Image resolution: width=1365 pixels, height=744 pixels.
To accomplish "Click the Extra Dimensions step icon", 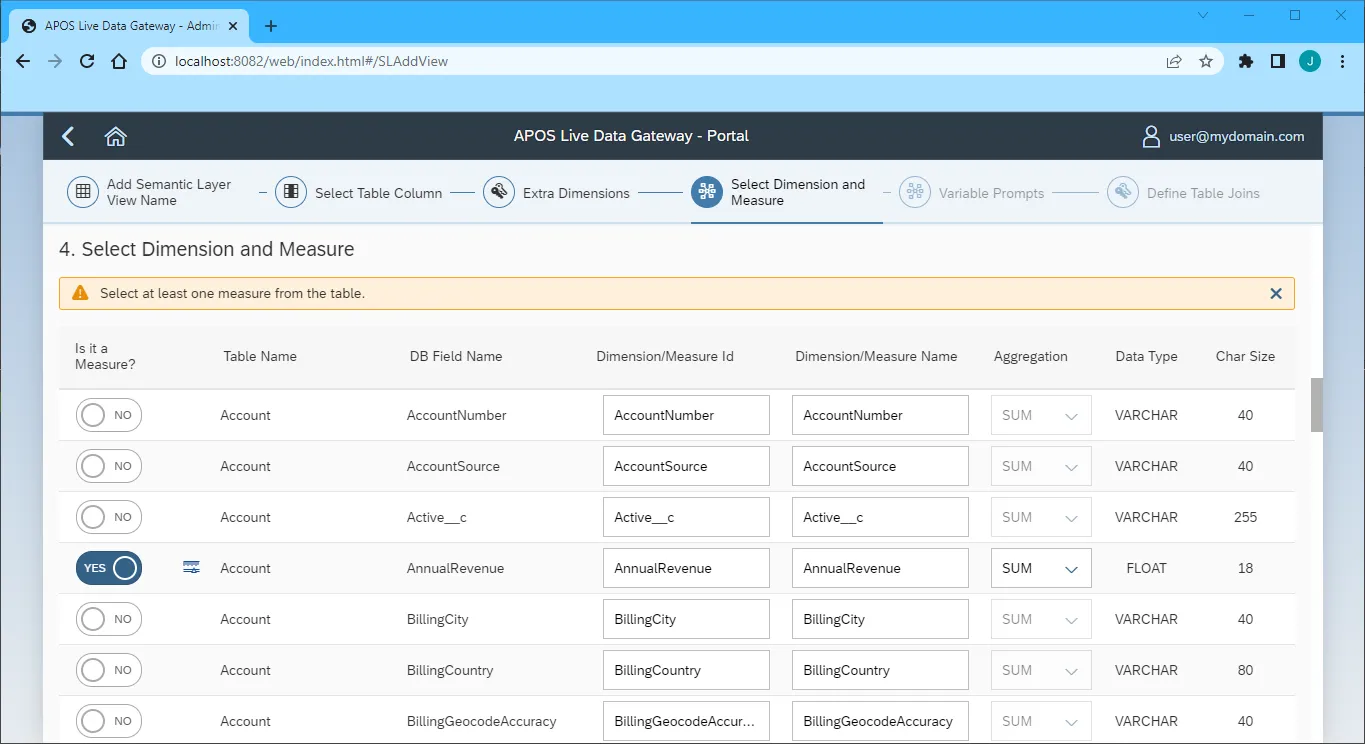I will click(x=499, y=192).
